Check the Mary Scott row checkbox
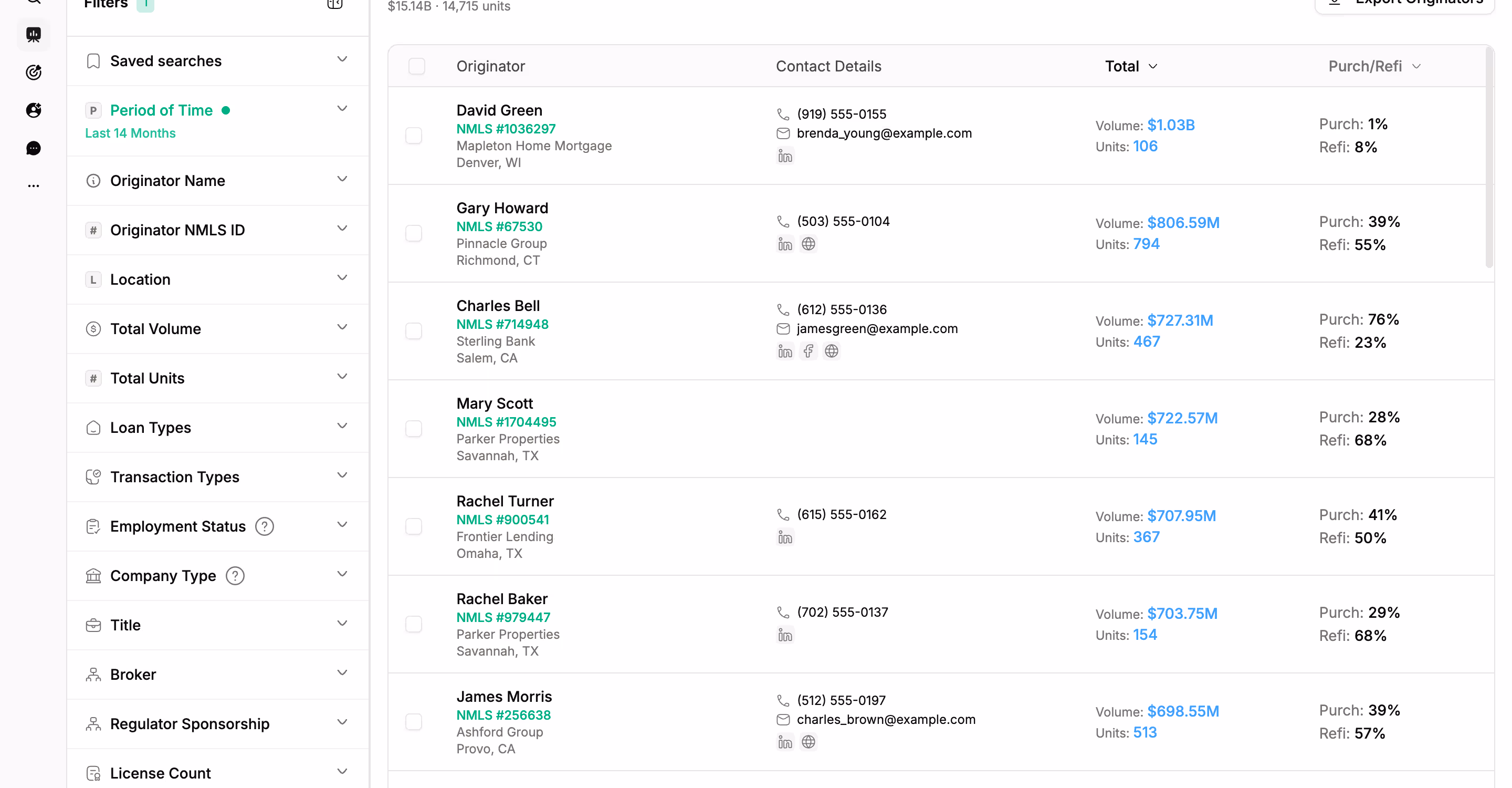This screenshot has height=788, width=1512. [x=414, y=429]
